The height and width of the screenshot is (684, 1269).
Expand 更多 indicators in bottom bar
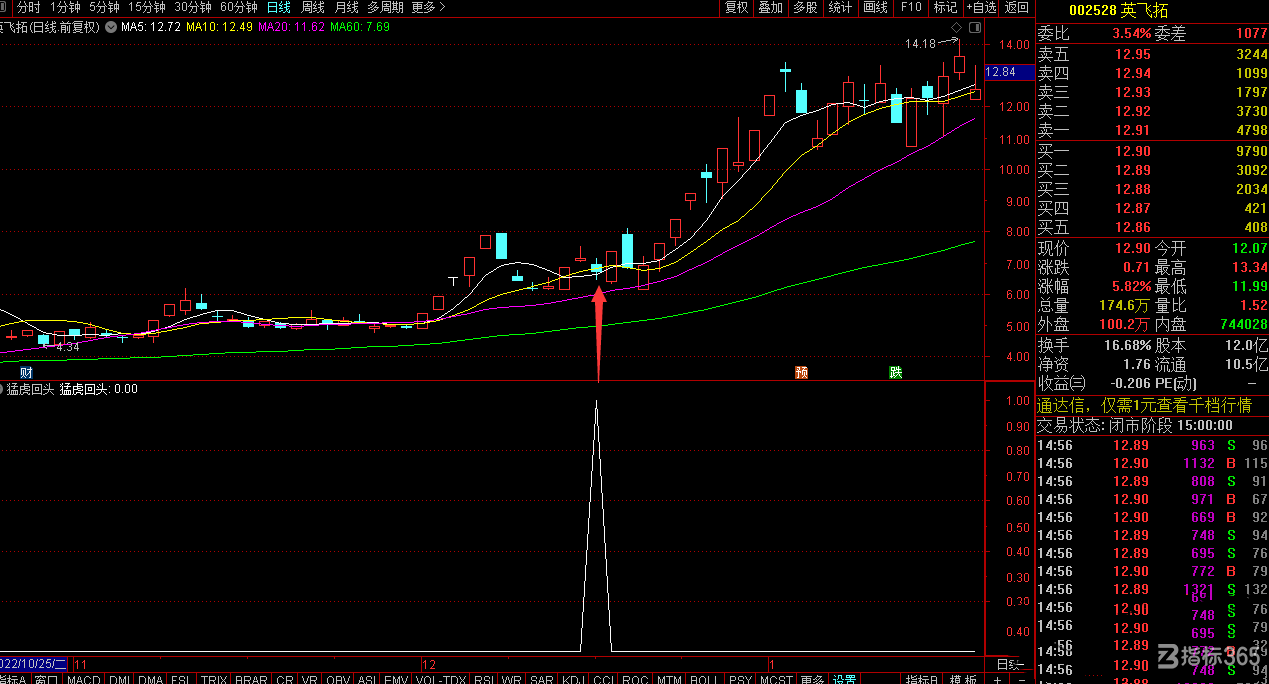pos(812,679)
